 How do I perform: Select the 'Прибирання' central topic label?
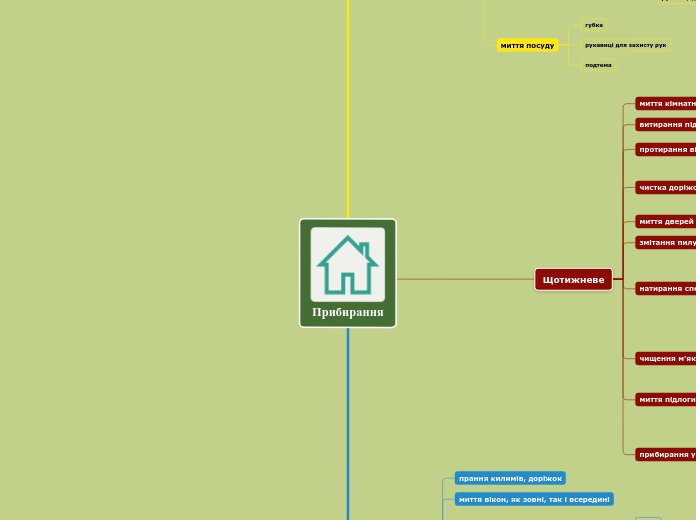pos(348,312)
